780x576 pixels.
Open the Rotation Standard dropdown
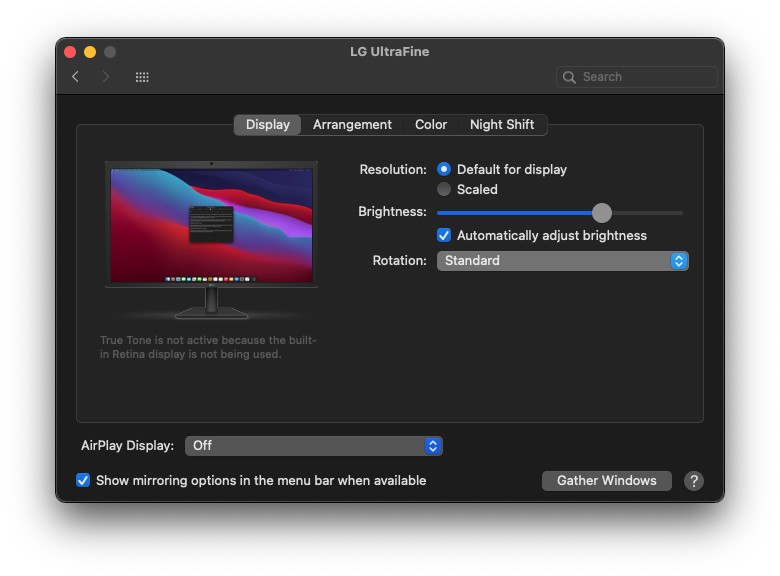(563, 261)
